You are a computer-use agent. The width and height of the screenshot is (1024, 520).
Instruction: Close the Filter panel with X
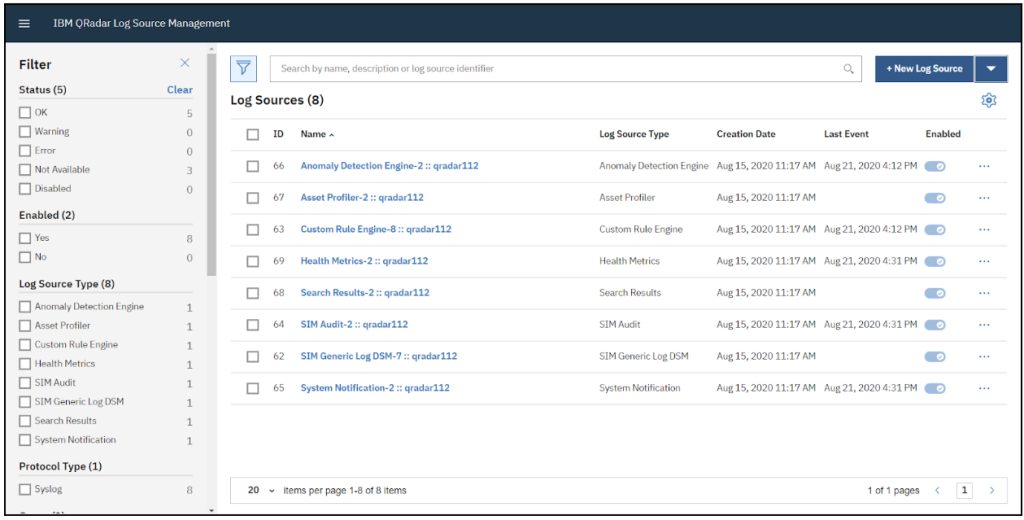[x=185, y=63]
